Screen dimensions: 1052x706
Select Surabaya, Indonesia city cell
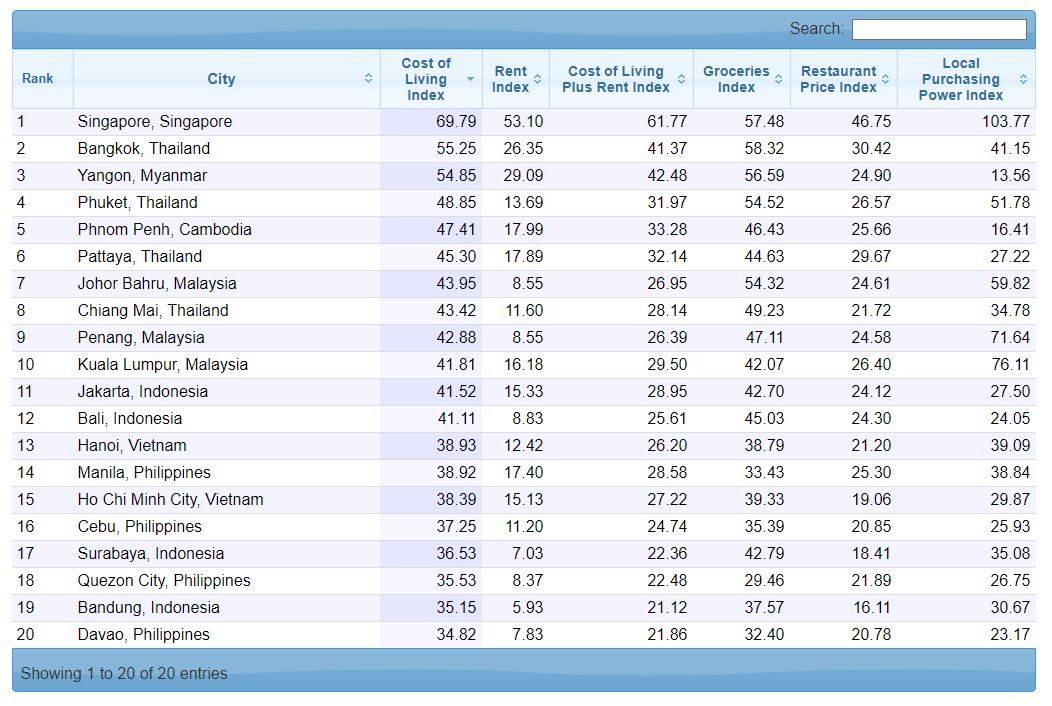coord(227,554)
